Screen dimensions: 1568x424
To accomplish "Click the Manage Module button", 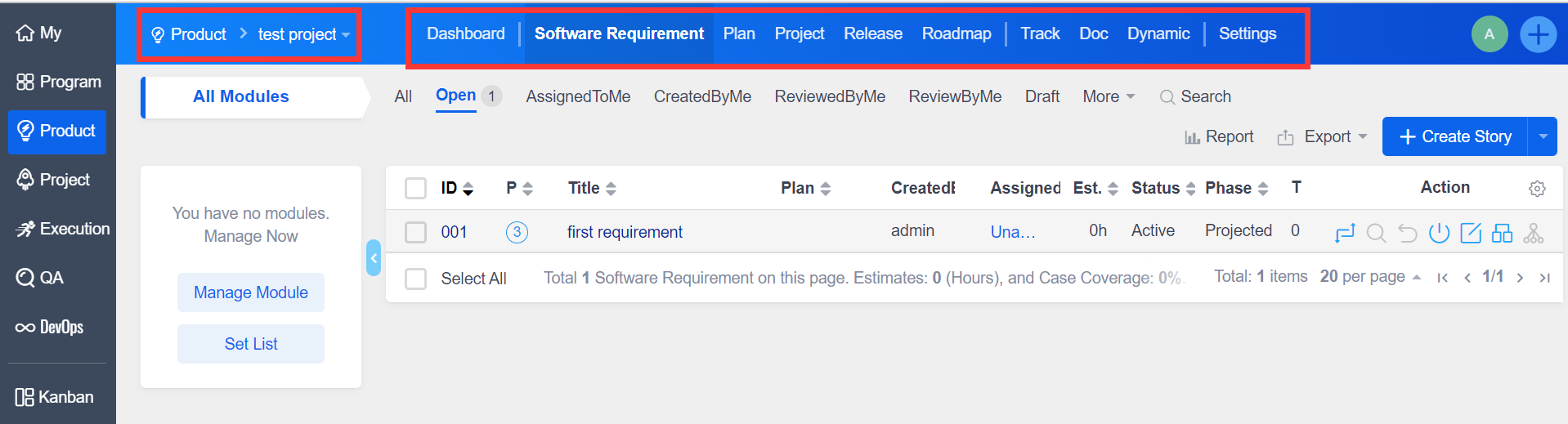I will pos(251,292).
